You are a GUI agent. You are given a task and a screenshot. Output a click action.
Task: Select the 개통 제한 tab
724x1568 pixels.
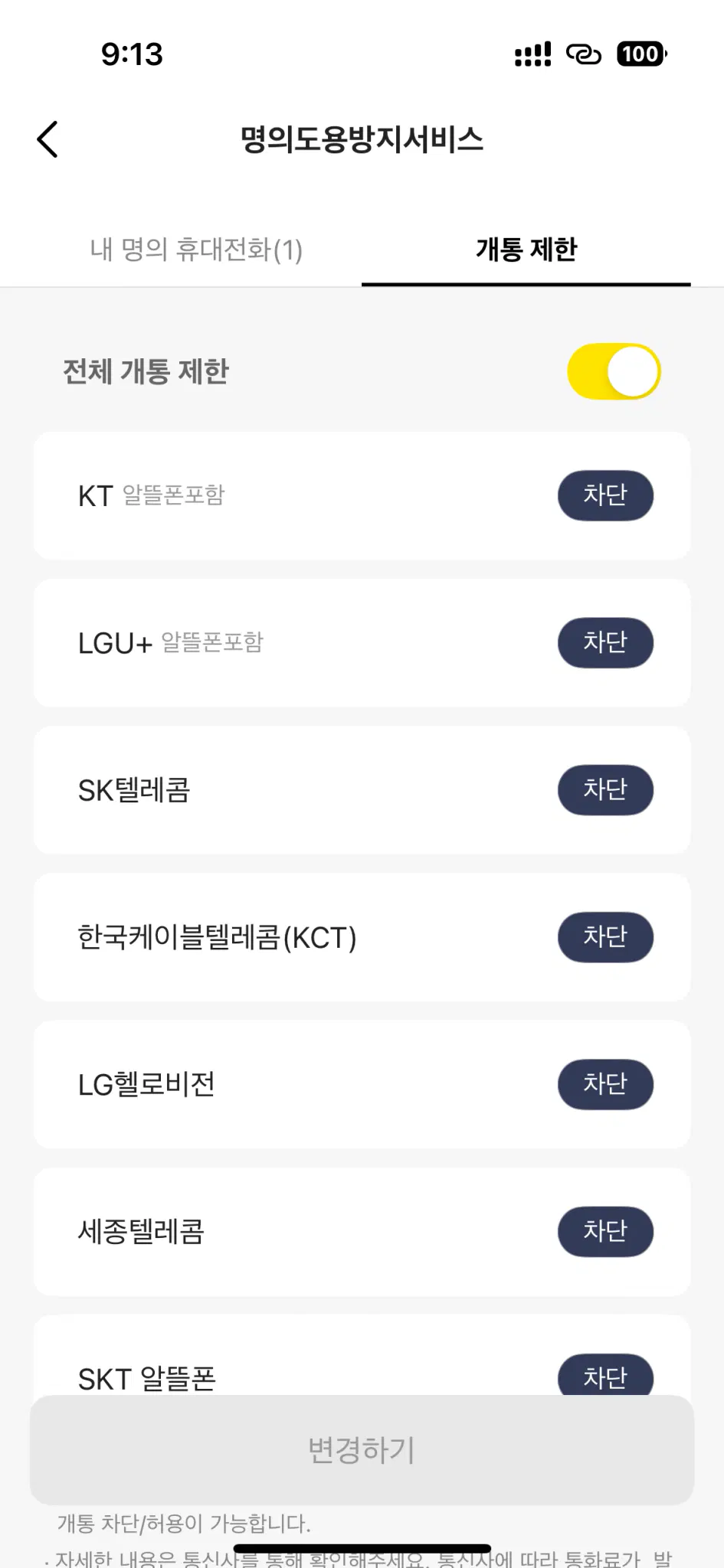(526, 250)
